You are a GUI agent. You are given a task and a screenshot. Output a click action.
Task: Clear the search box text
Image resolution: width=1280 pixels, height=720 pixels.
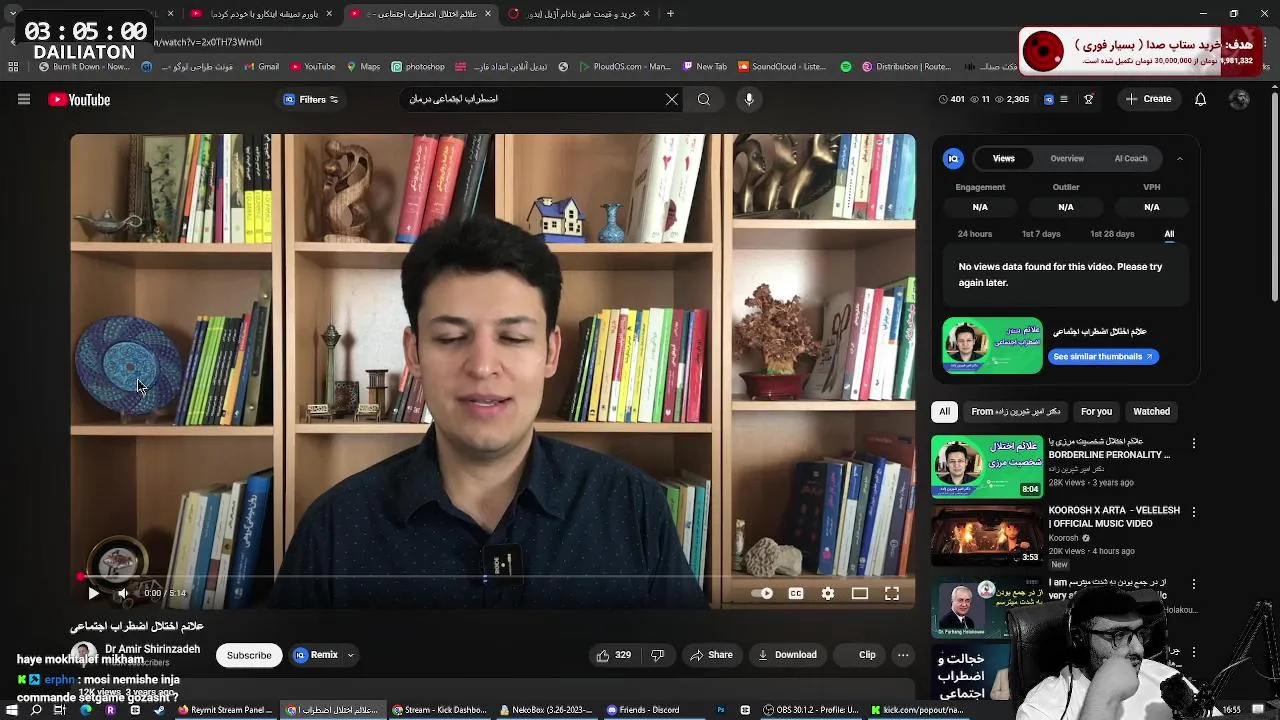pyautogui.click(x=672, y=99)
